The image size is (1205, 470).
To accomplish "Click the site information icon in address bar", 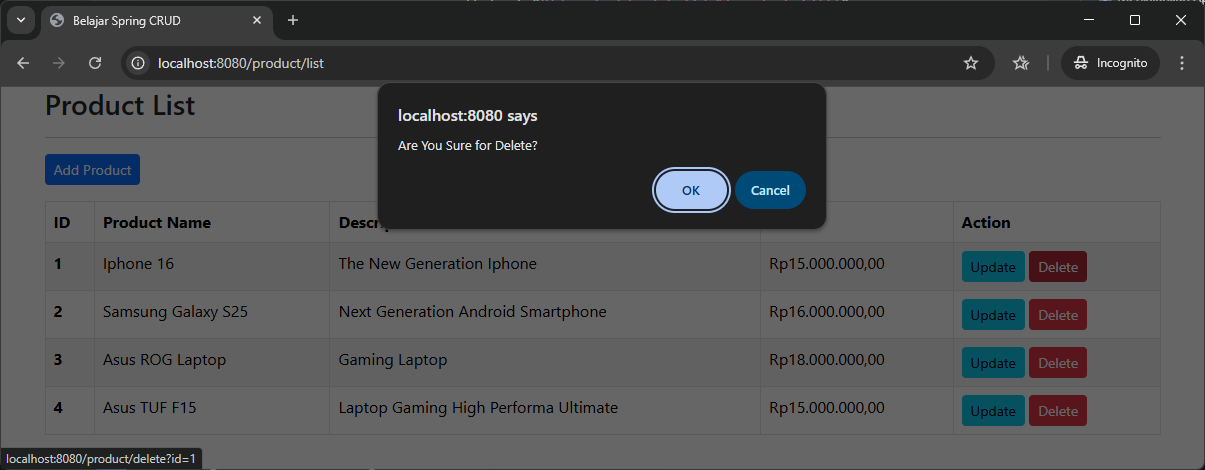I will point(139,63).
